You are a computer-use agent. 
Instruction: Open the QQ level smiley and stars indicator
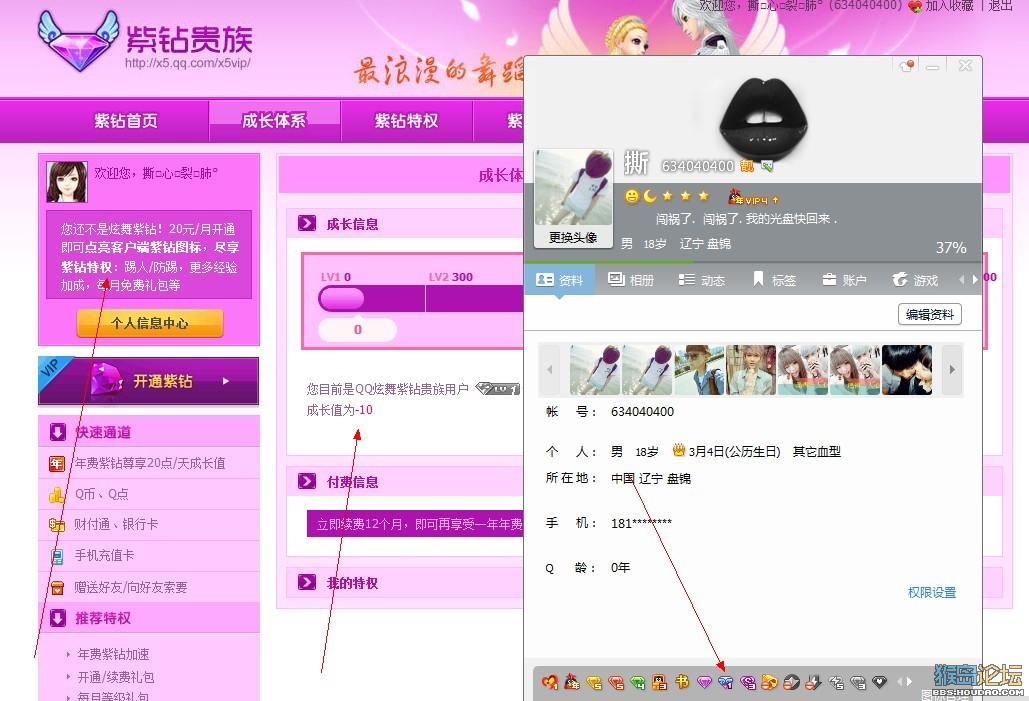(667, 196)
